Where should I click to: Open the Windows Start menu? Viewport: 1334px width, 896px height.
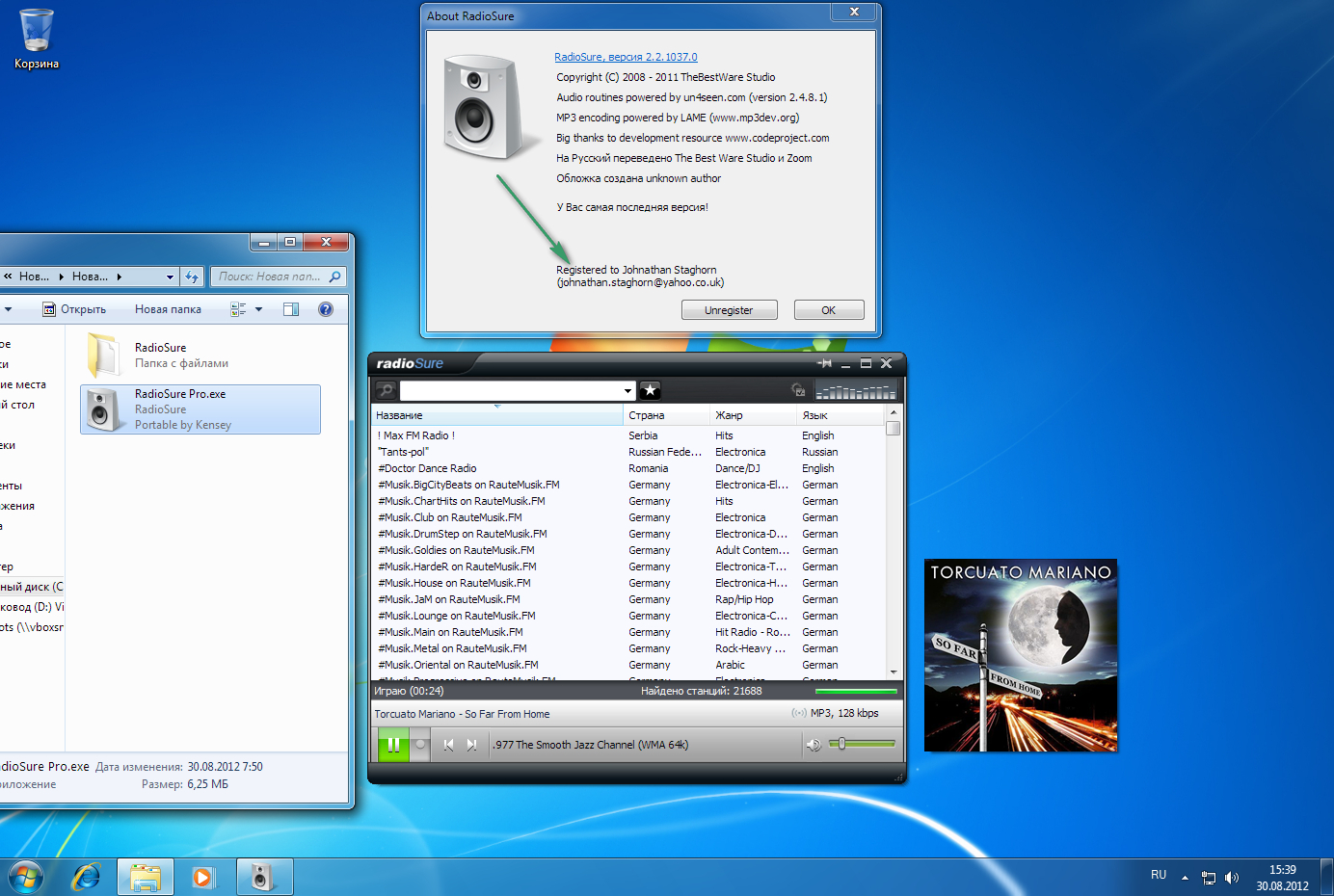point(26,878)
